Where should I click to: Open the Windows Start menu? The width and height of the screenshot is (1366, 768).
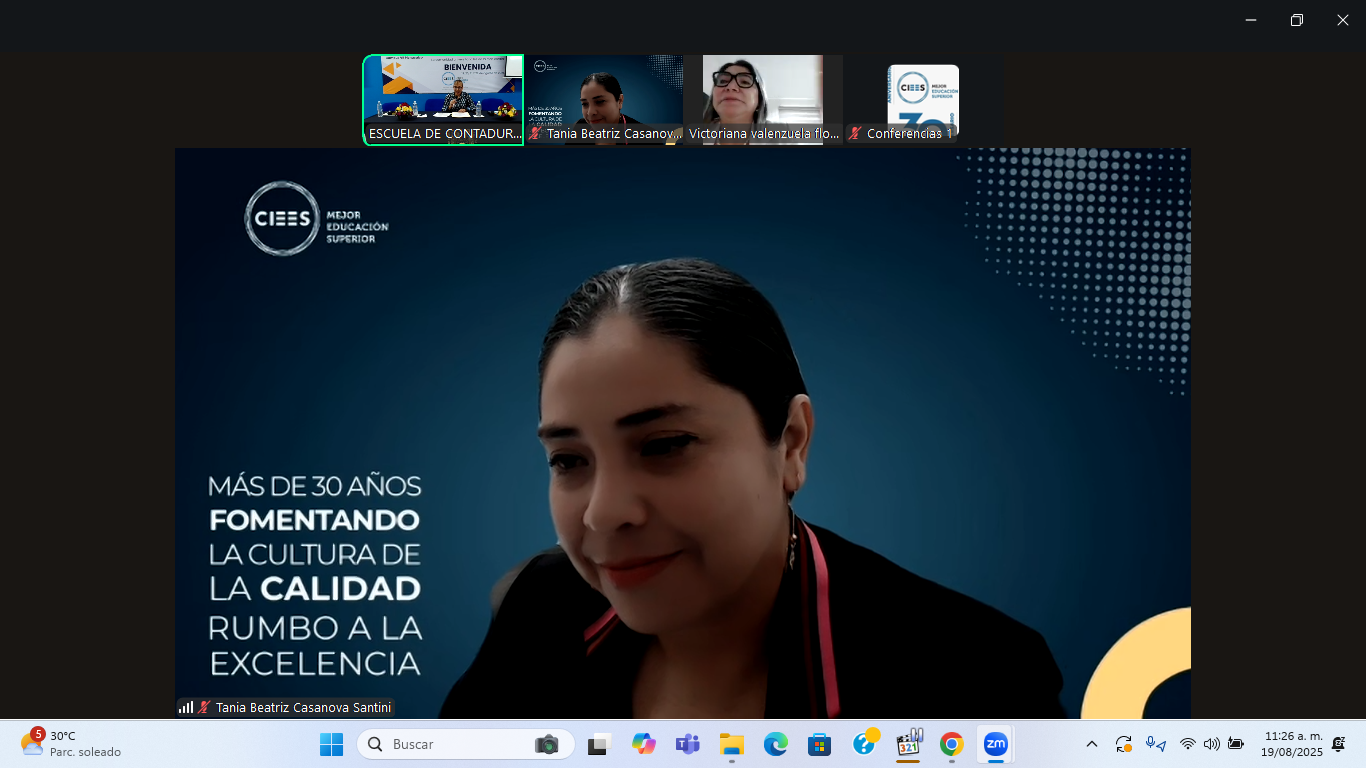[x=331, y=744]
